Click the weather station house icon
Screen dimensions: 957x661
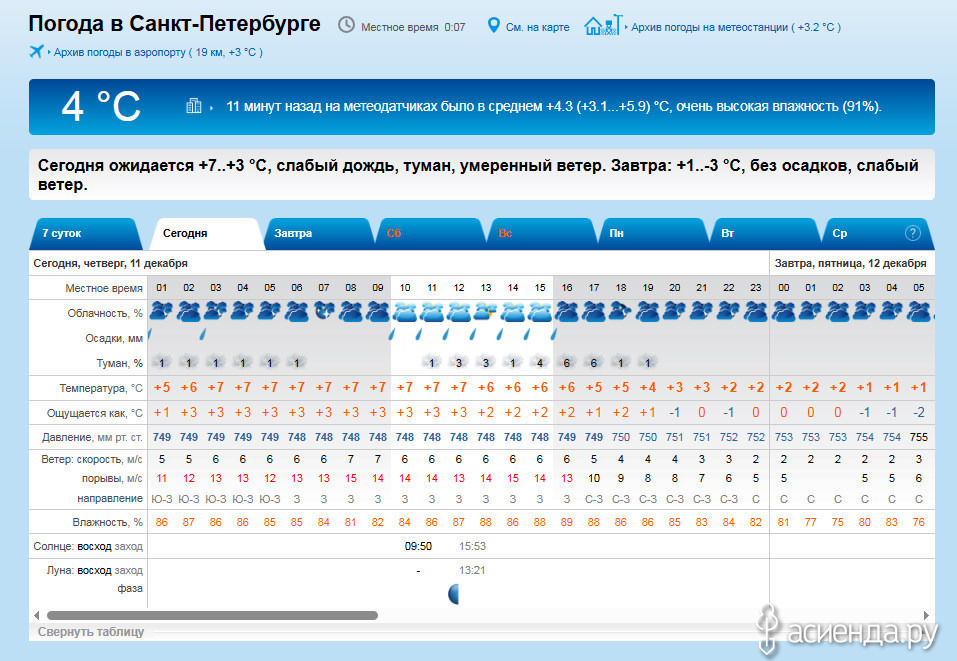pos(599,25)
